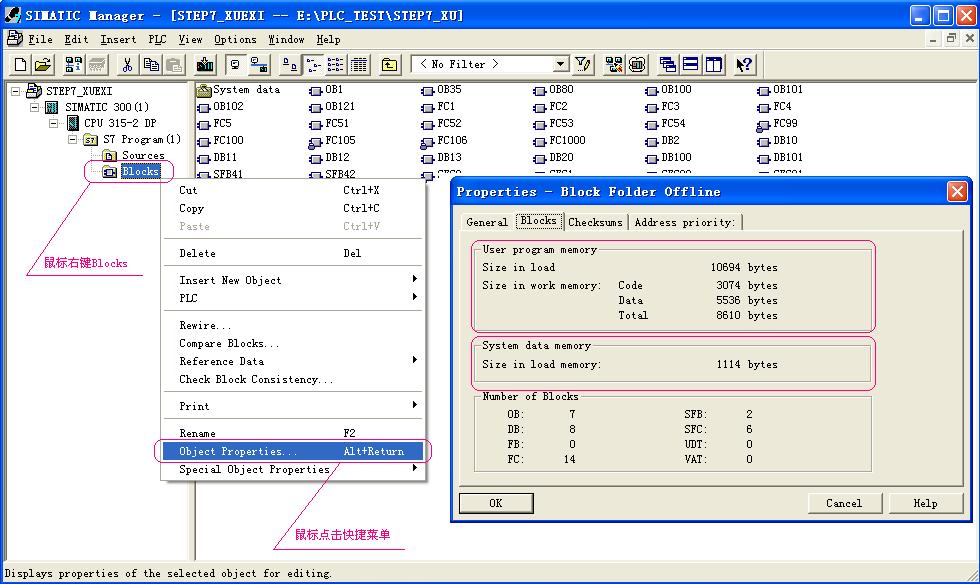Choose Check Block Consistency entry
The image size is (980, 584).
[292, 380]
